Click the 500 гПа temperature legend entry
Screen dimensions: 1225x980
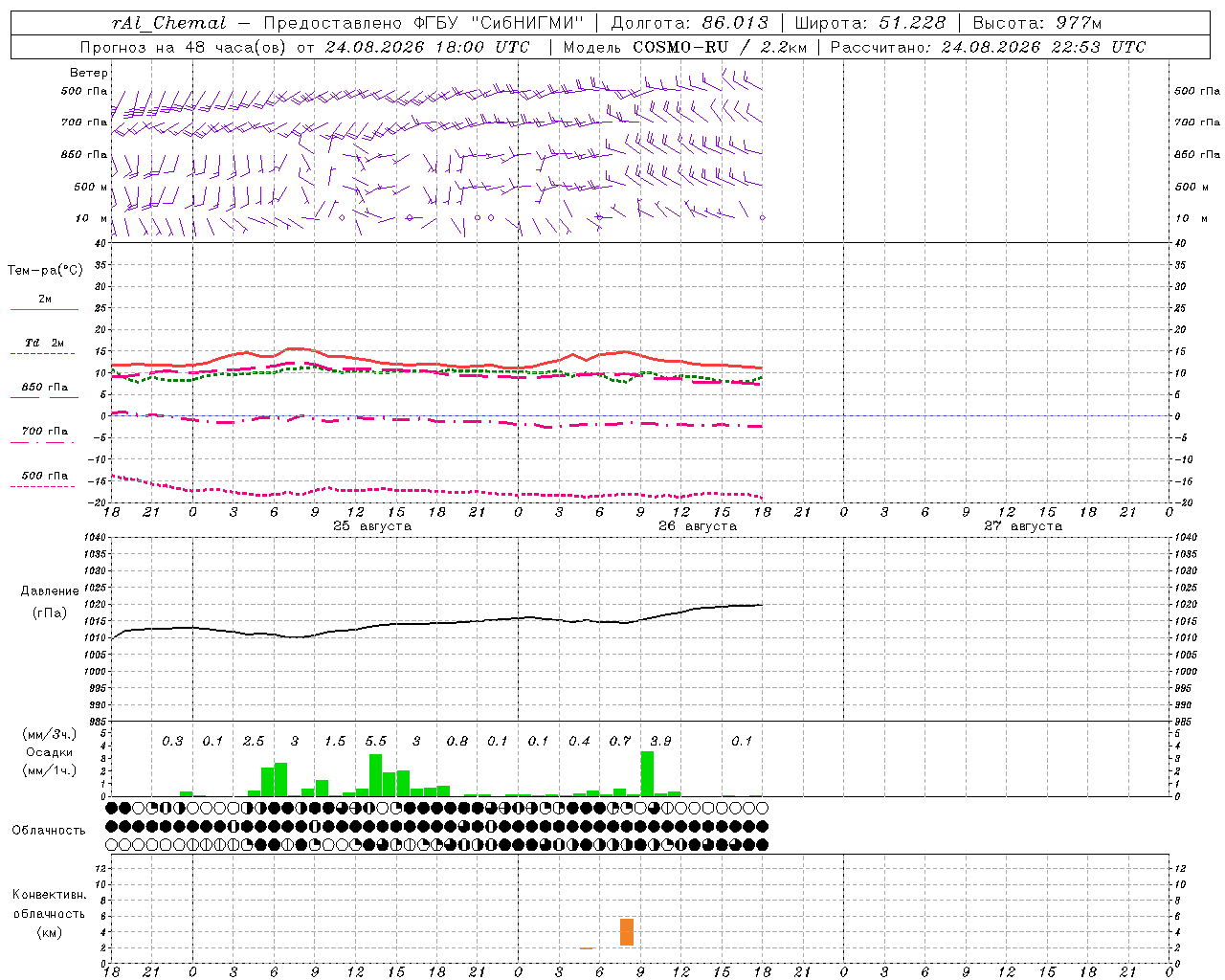click(44, 479)
